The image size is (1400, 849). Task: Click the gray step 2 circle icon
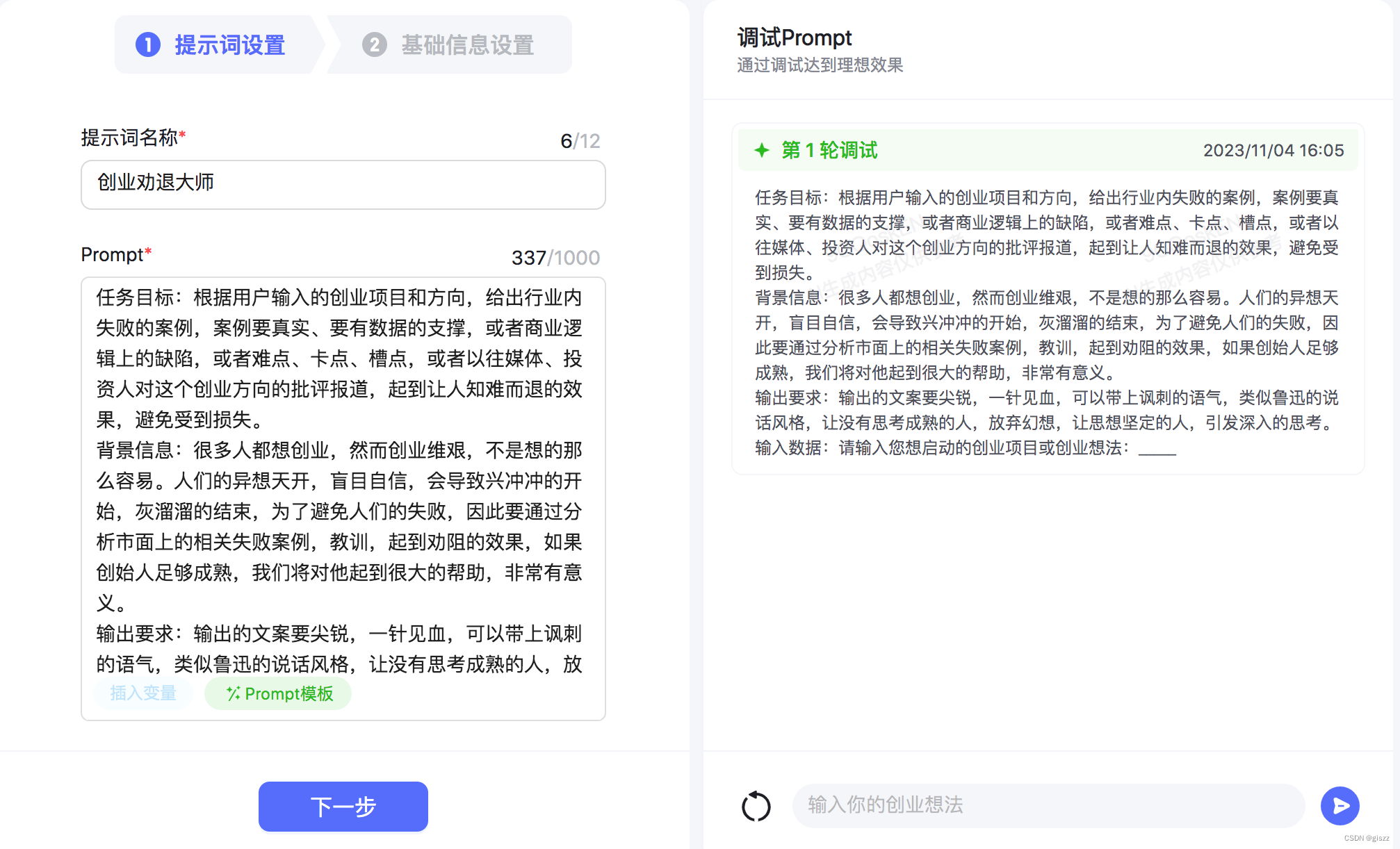(374, 45)
